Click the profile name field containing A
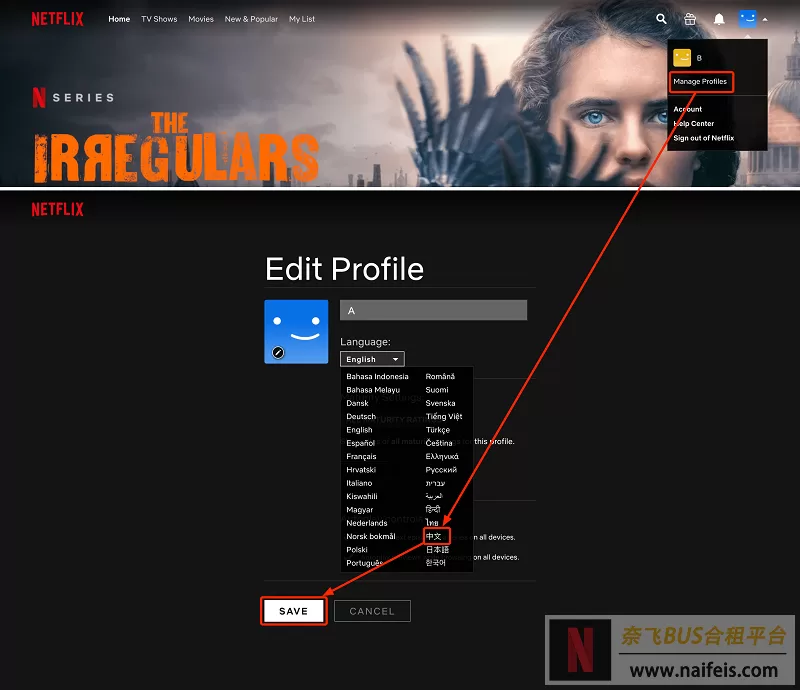 pyautogui.click(x=433, y=310)
